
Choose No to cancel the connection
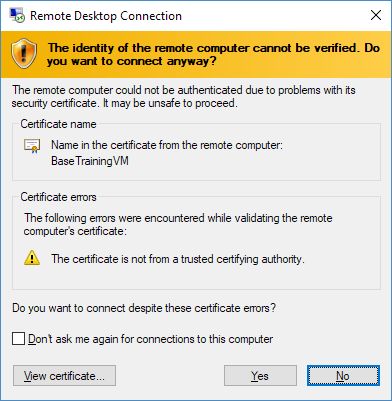(x=343, y=376)
